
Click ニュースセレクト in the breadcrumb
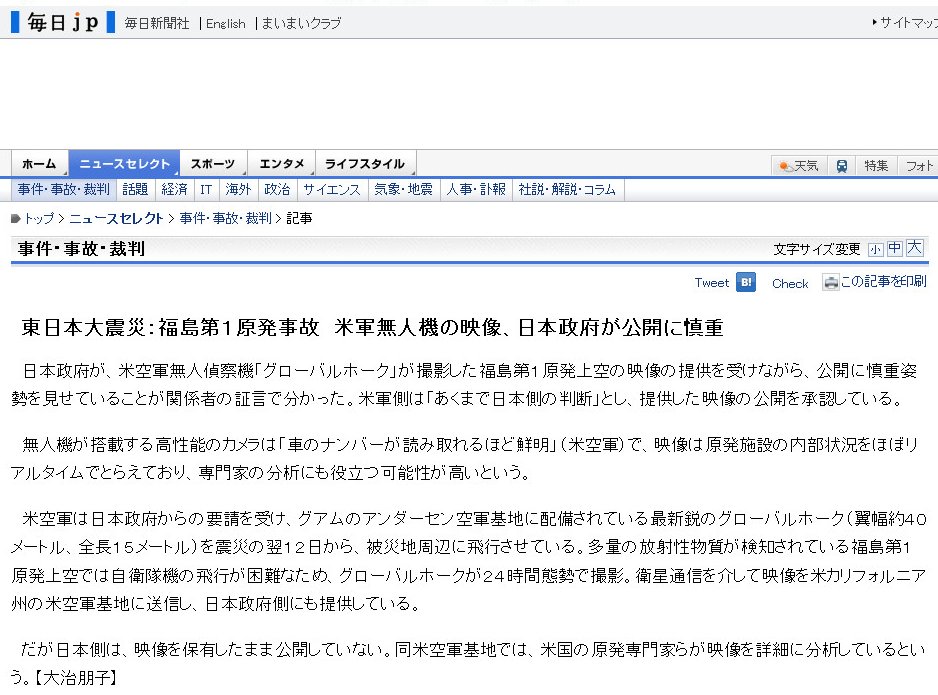116,218
